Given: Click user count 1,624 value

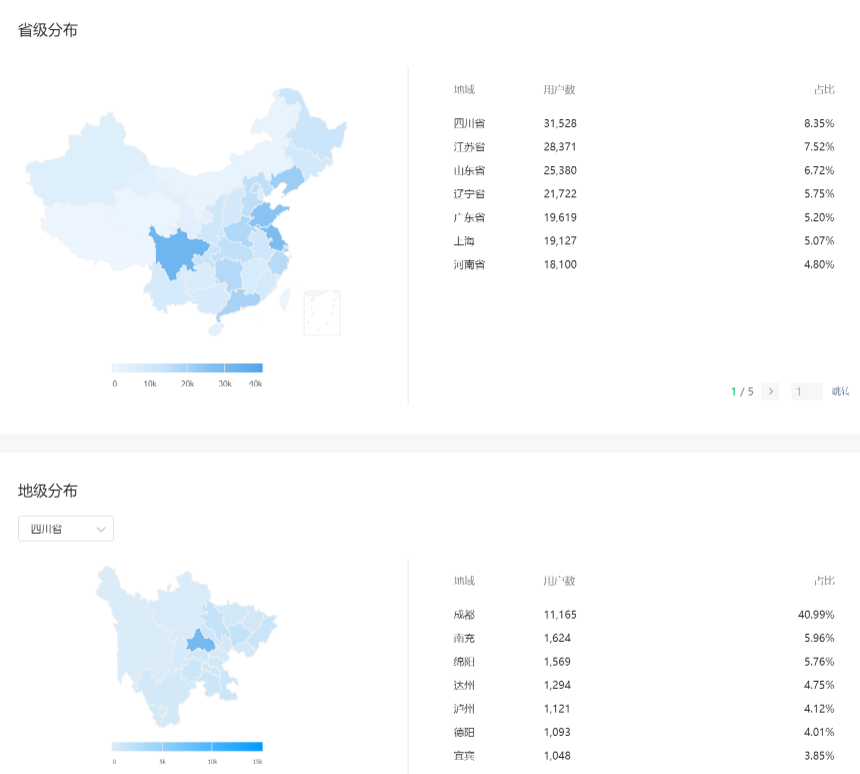Looking at the screenshot, I should click(x=557, y=639).
